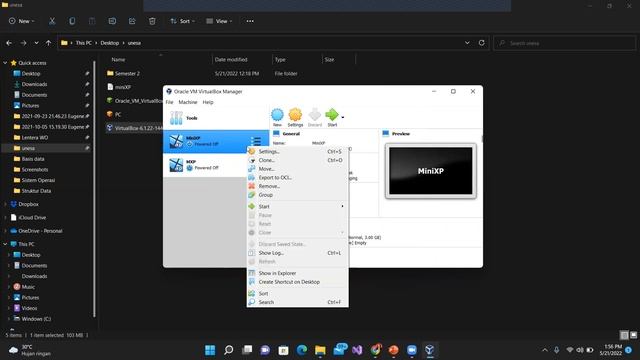The width and height of the screenshot is (640, 360).
Task: Open the File menu in VirtualBox
Action: point(169,102)
